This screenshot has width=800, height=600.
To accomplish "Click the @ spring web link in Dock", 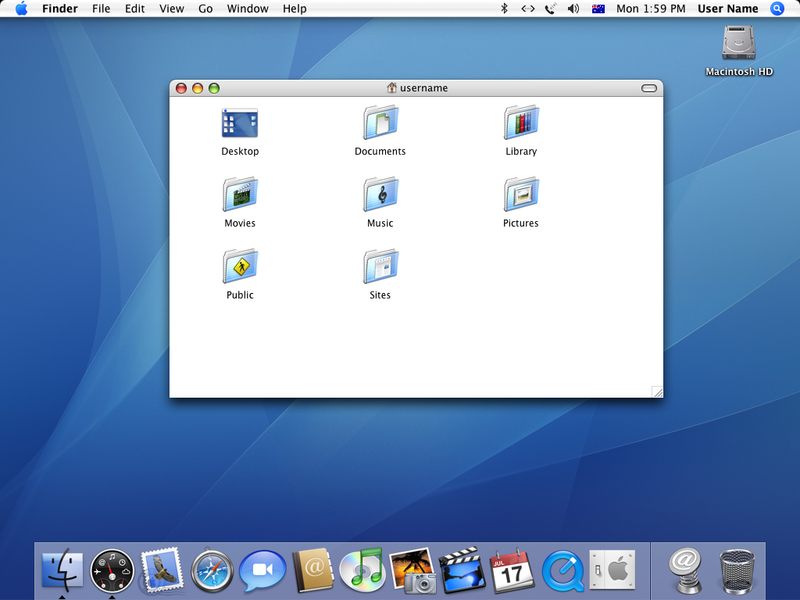I will (686, 570).
